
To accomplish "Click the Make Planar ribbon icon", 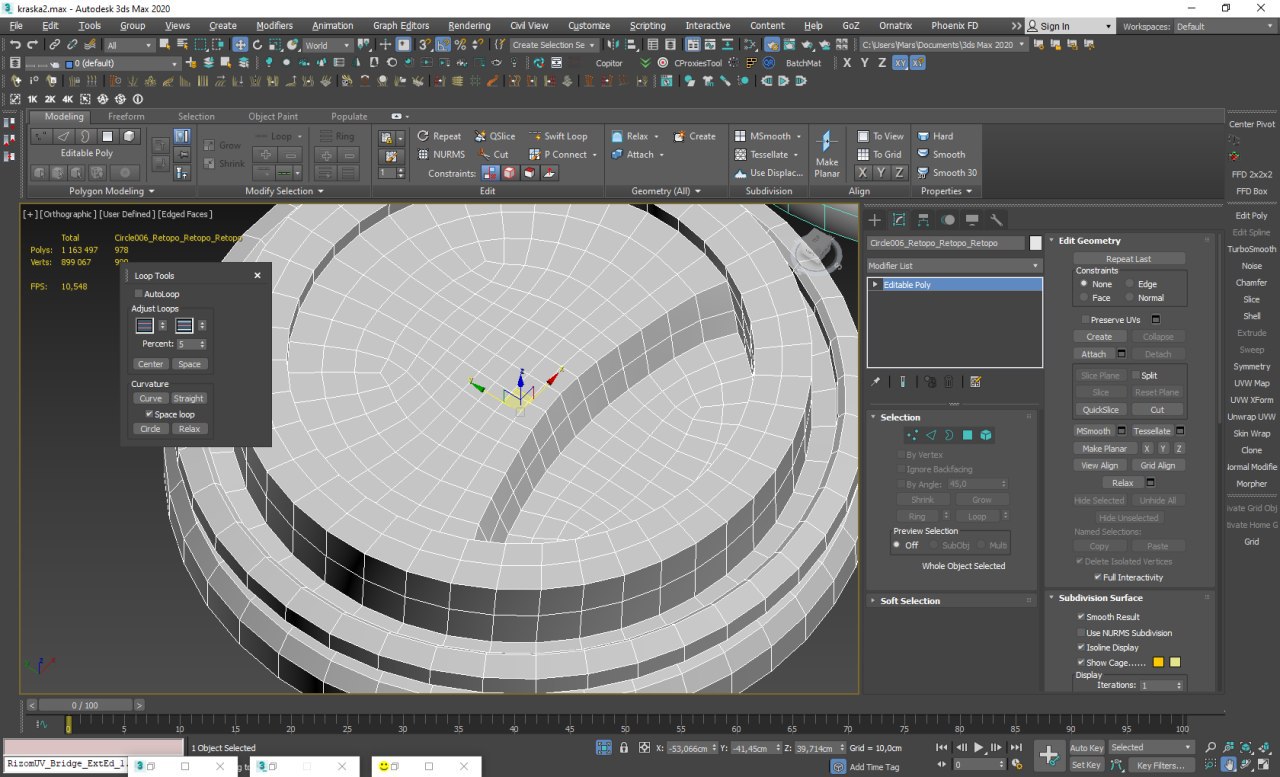I will [826, 152].
